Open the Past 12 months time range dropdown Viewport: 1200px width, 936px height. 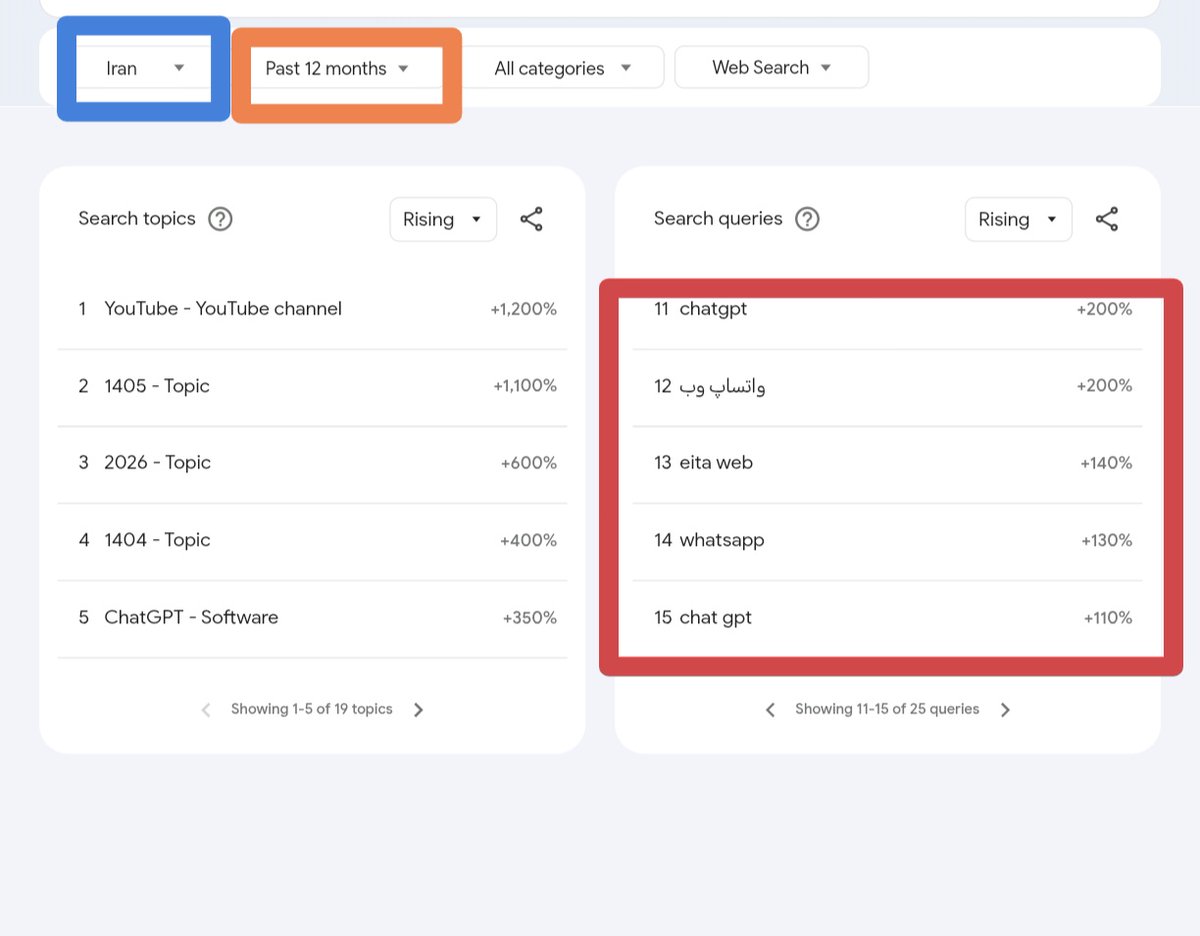346,68
